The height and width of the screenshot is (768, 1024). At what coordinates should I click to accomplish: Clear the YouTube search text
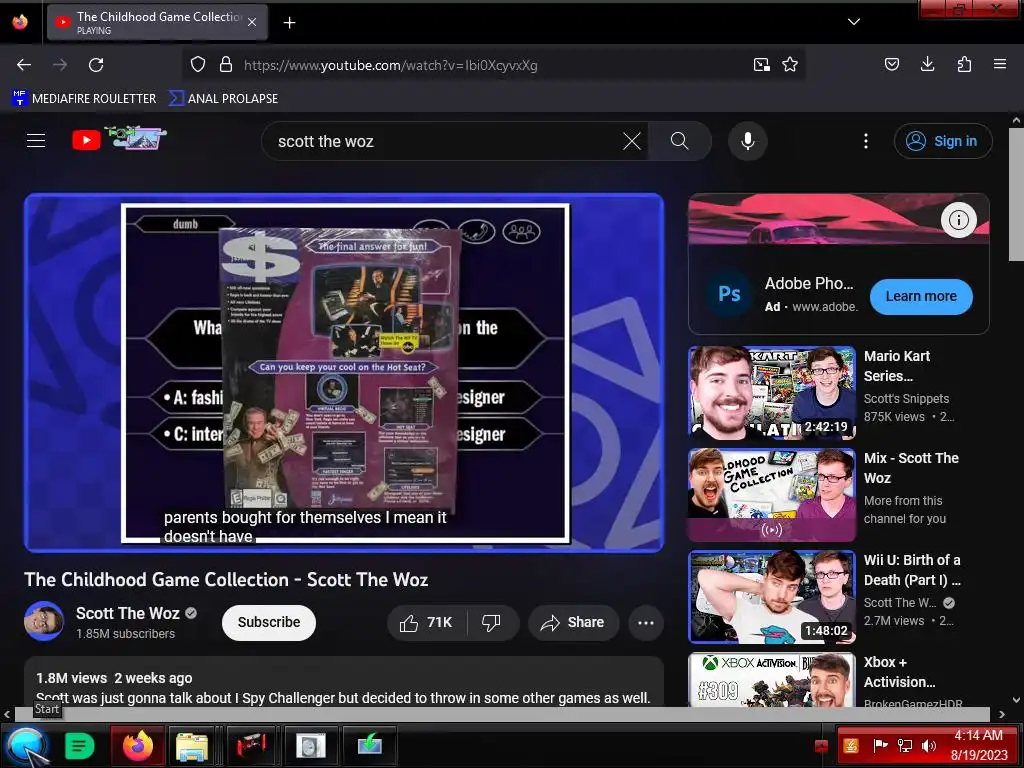coord(632,141)
